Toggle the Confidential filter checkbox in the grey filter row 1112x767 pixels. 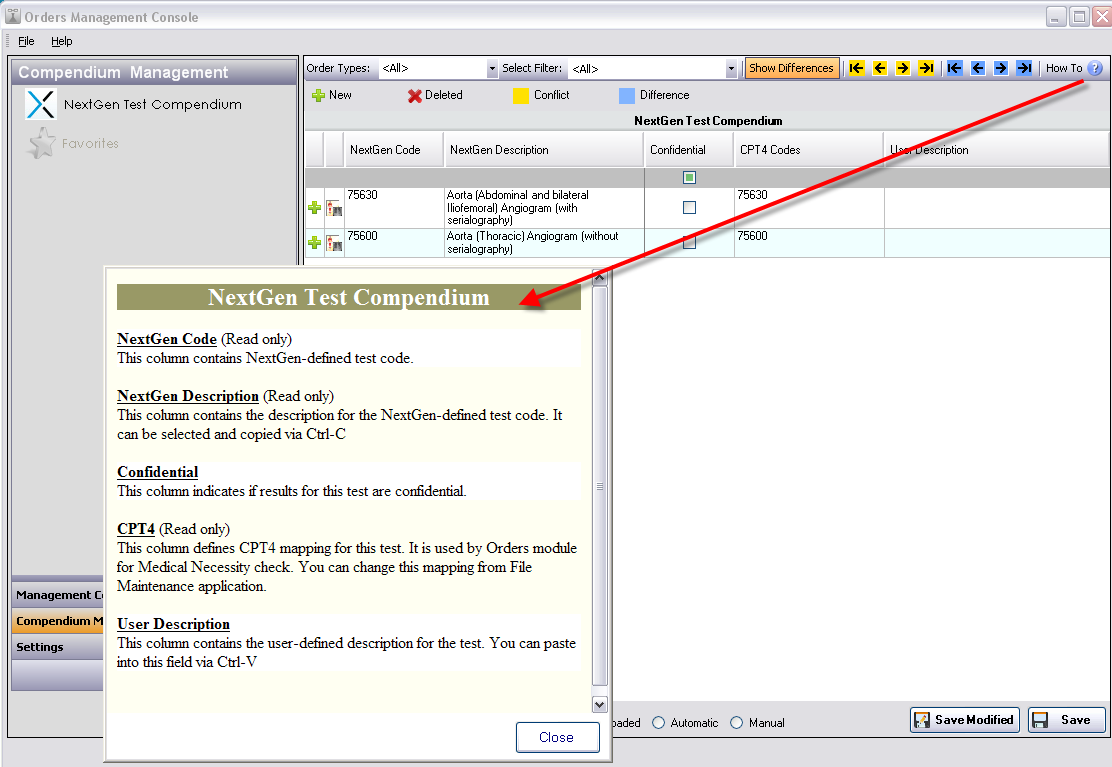click(689, 177)
